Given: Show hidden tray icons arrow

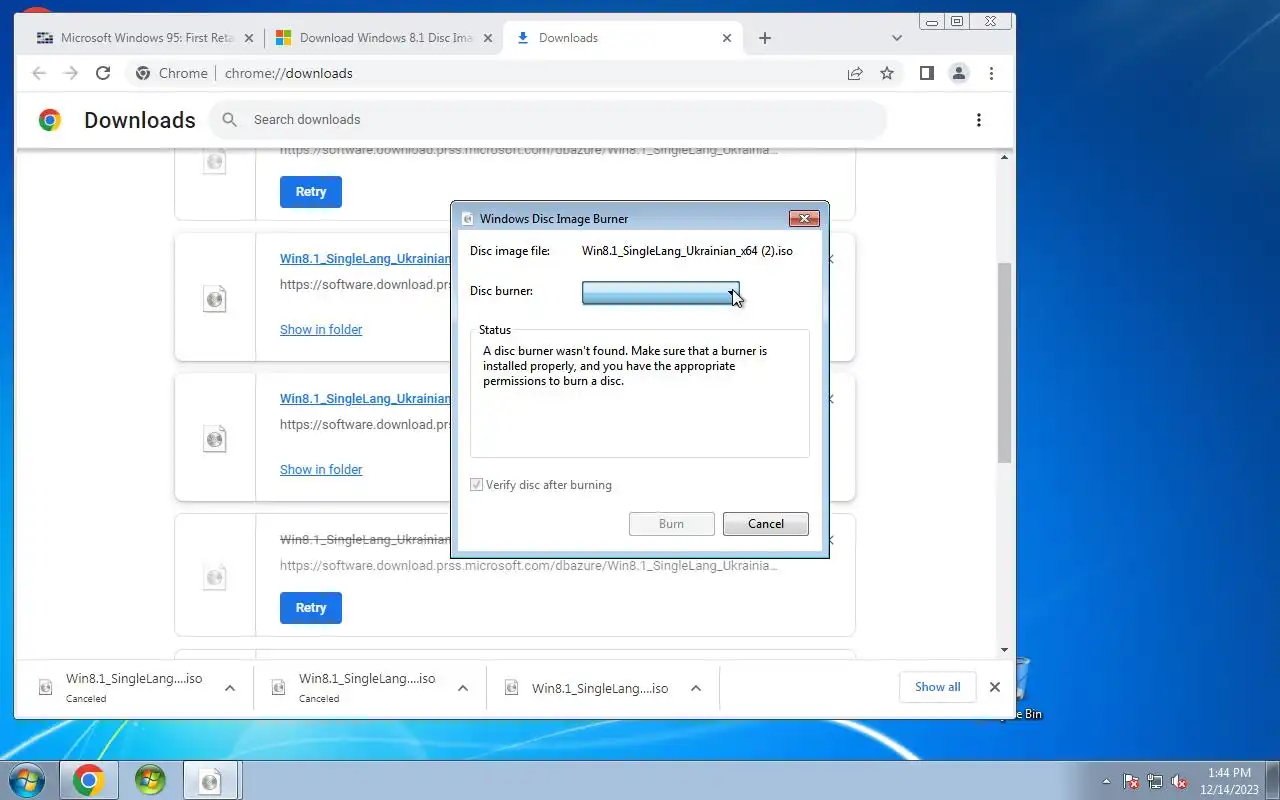Looking at the screenshot, I should [1106, 781].
